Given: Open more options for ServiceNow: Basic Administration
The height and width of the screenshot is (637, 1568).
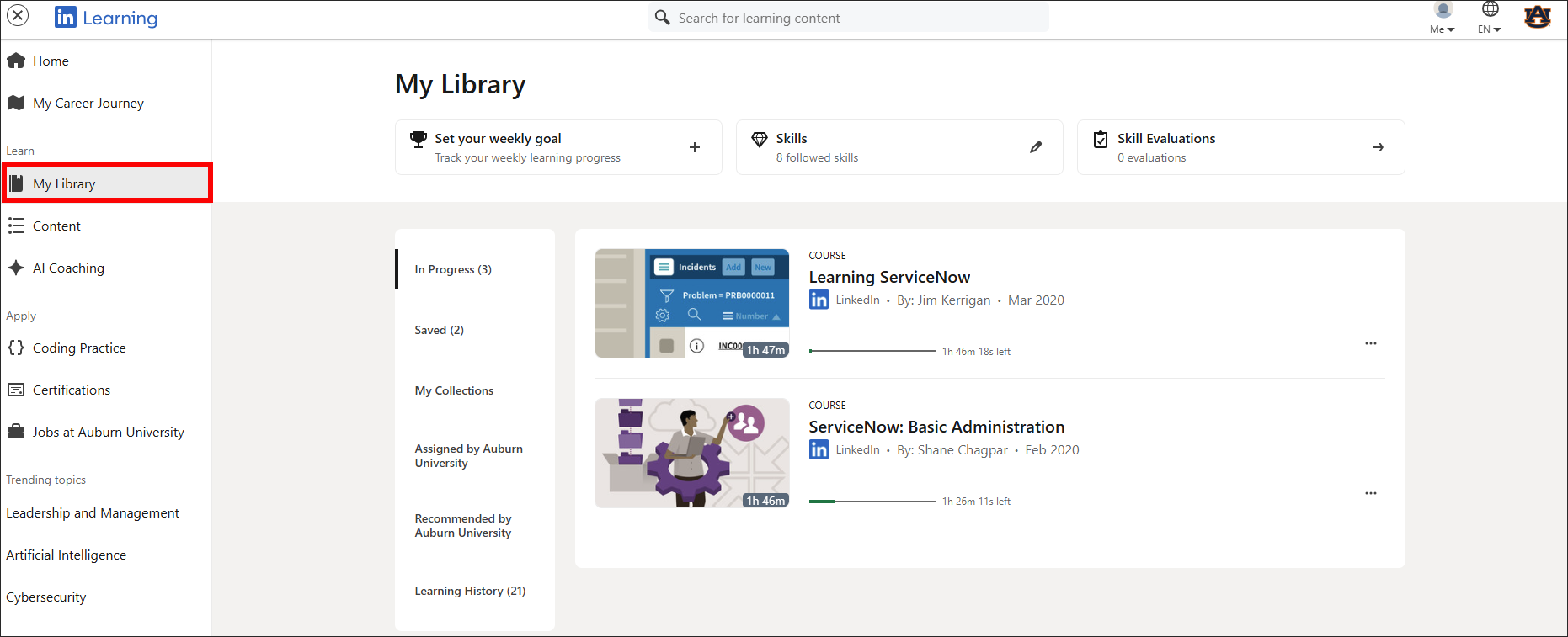Looking at the screenshot, I should [1370, 493].
